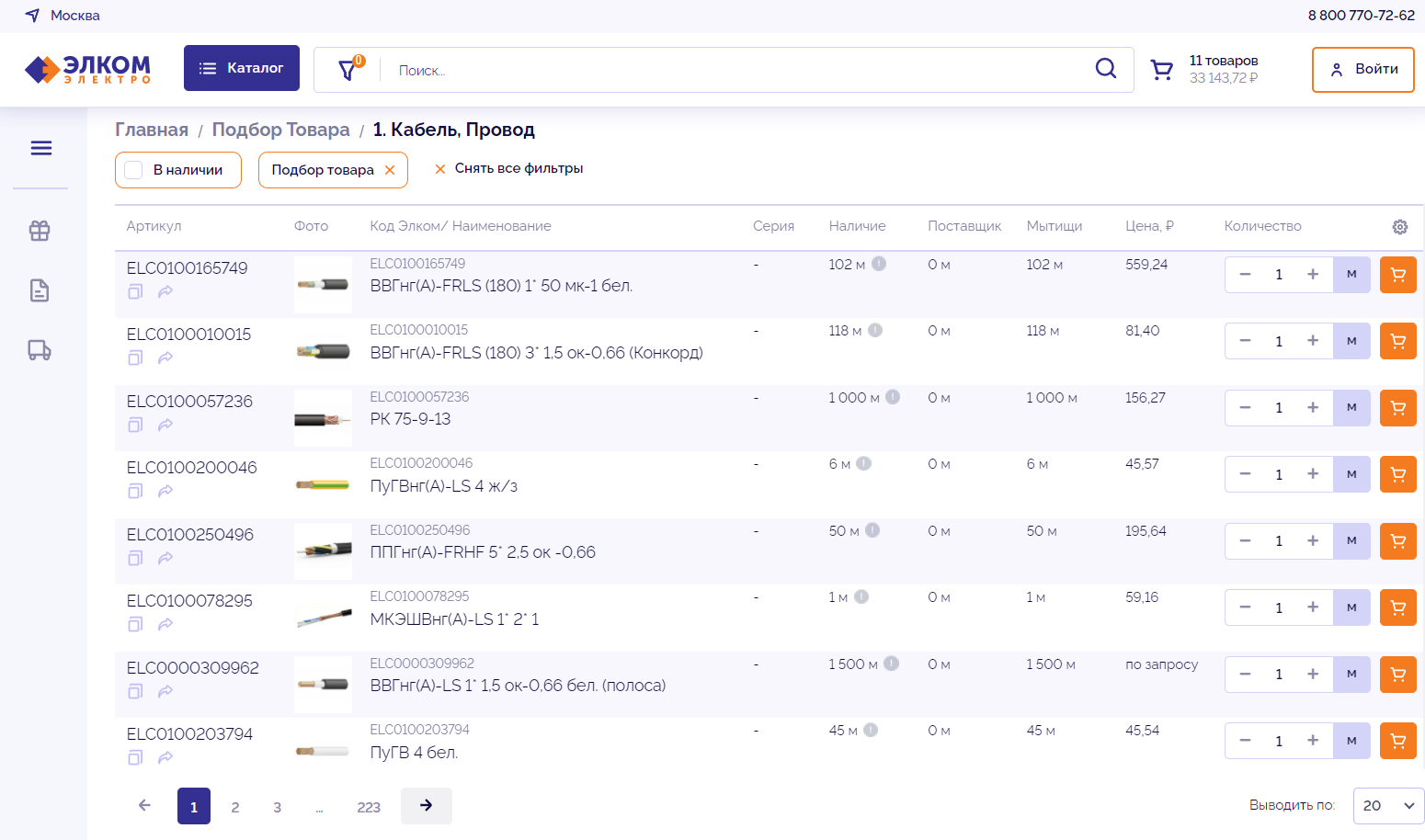
Task: Open table column settings gear
Action: coord(1400,227)
